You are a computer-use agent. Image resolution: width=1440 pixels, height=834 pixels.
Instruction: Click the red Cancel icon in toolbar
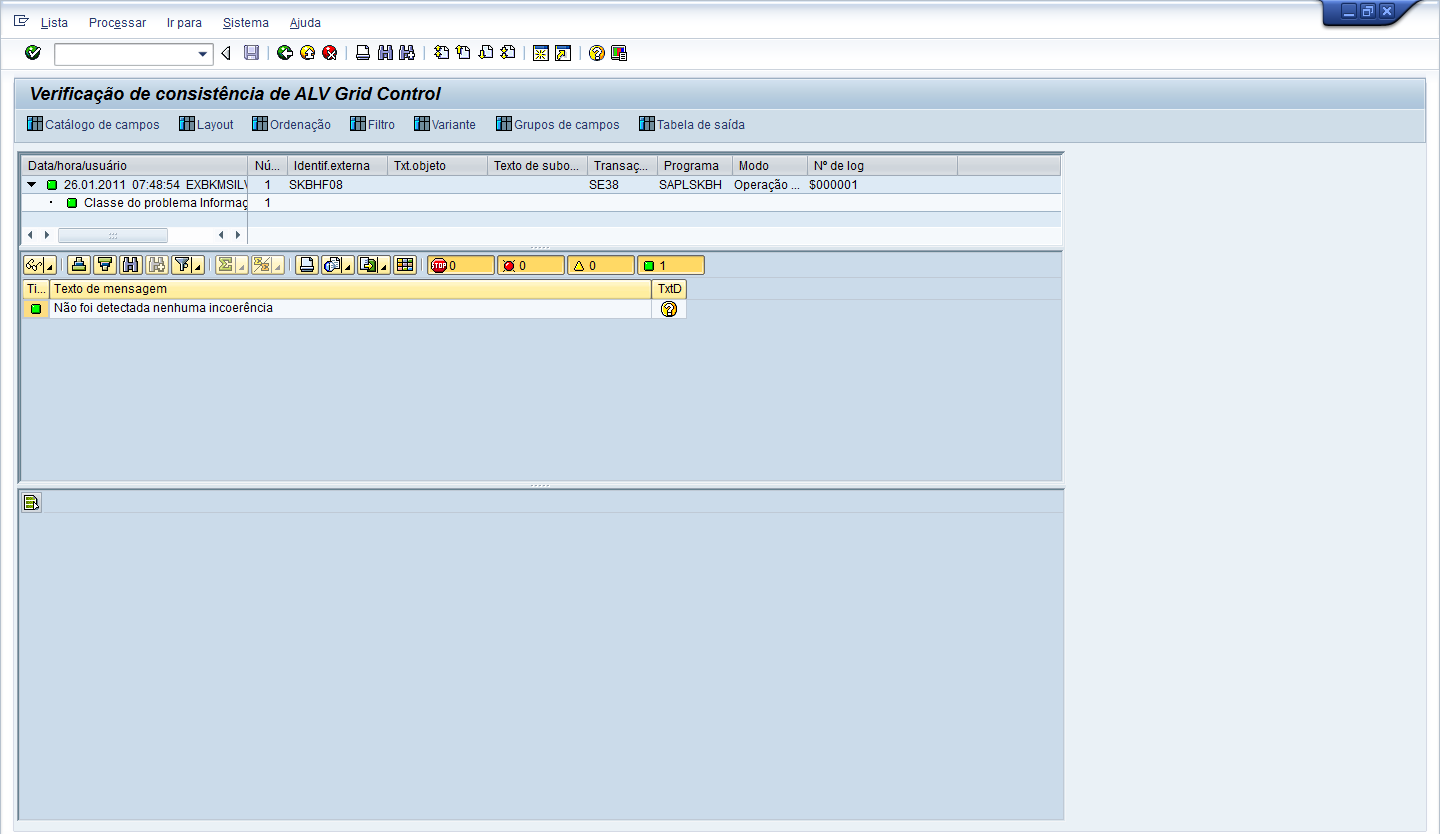[x=329, y=53]
